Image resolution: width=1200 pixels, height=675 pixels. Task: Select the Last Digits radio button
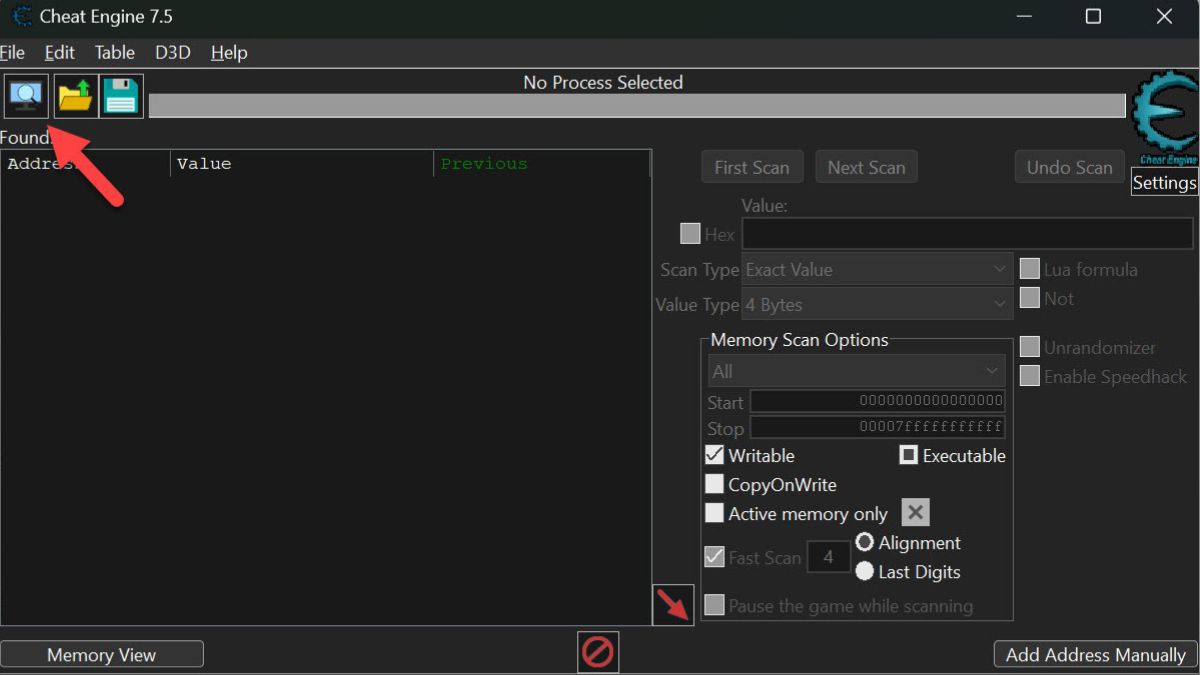[x=865, y=571]
